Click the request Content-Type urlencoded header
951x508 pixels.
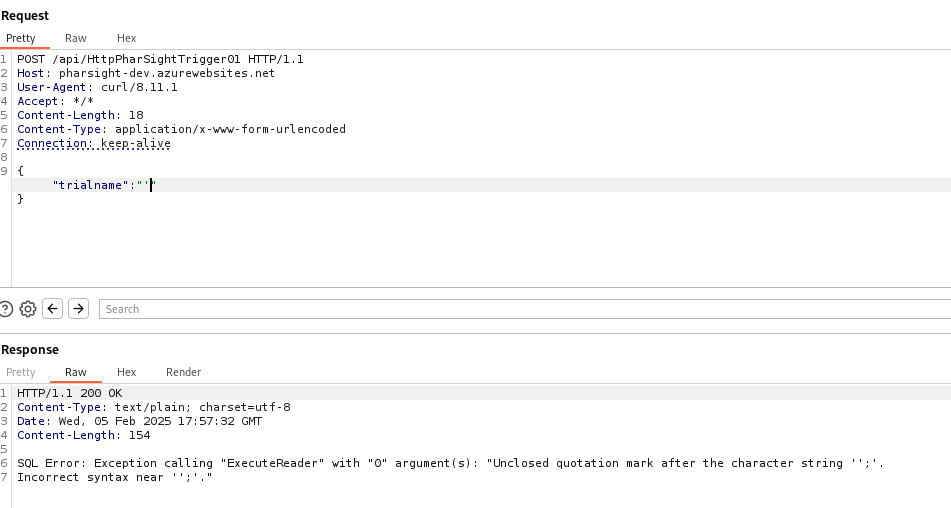(x=181, y=129)
